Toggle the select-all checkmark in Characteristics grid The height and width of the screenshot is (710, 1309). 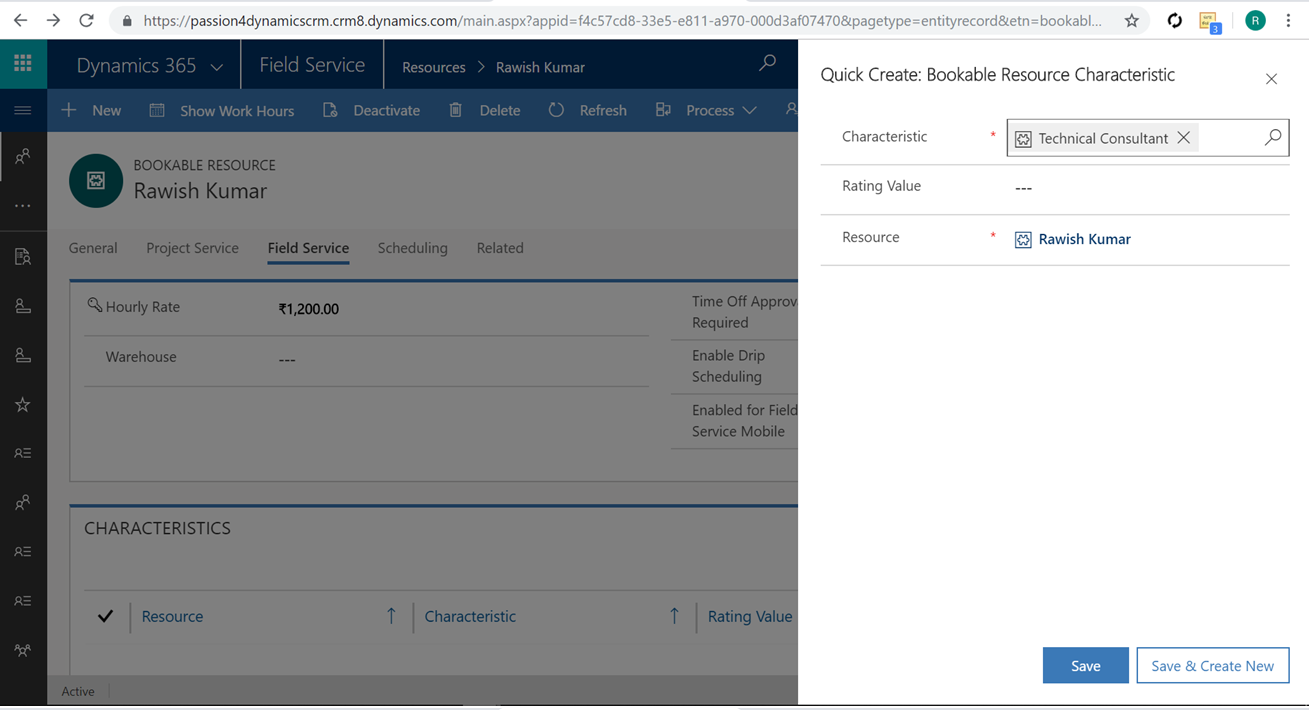click(105, 616)
